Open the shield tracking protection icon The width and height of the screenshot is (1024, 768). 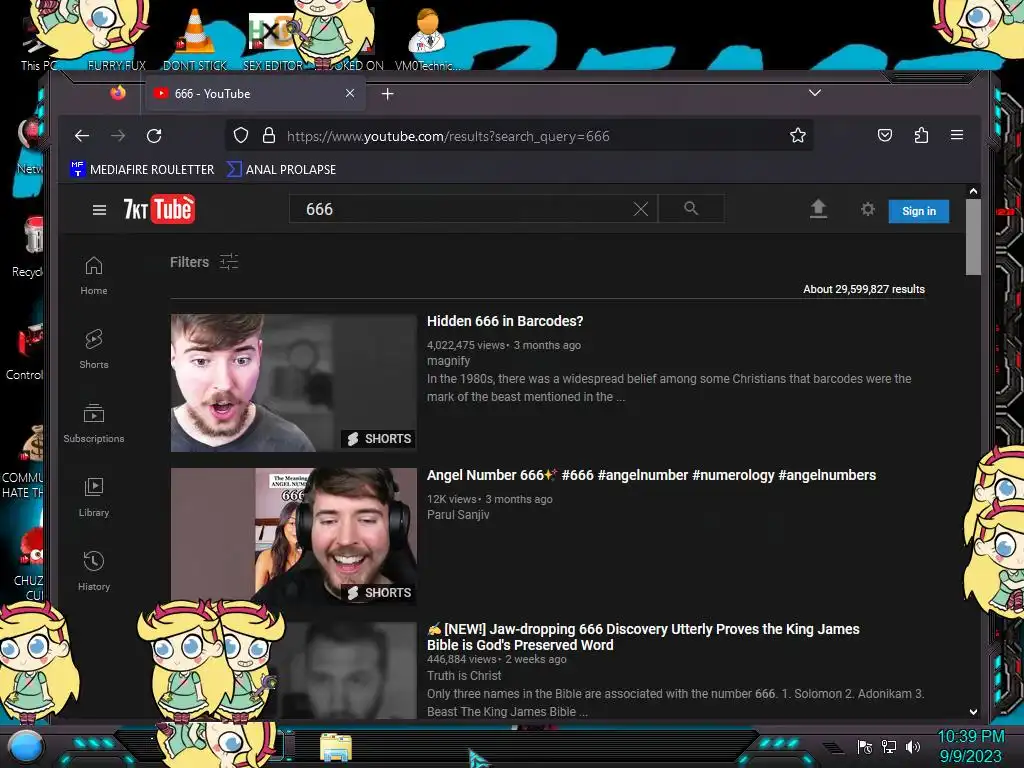241,135
